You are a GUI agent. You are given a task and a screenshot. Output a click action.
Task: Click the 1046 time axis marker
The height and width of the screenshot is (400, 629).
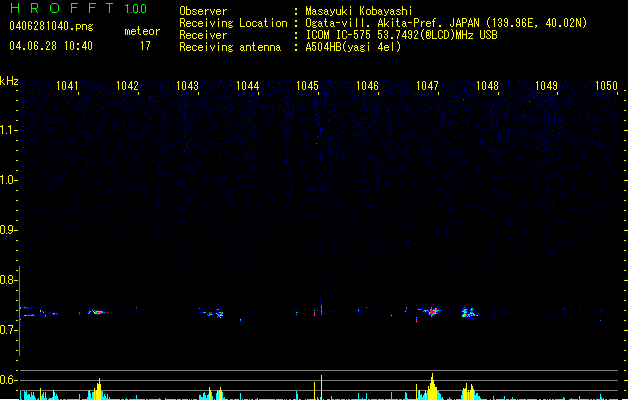pyautogui.click(x=367, y=86)
